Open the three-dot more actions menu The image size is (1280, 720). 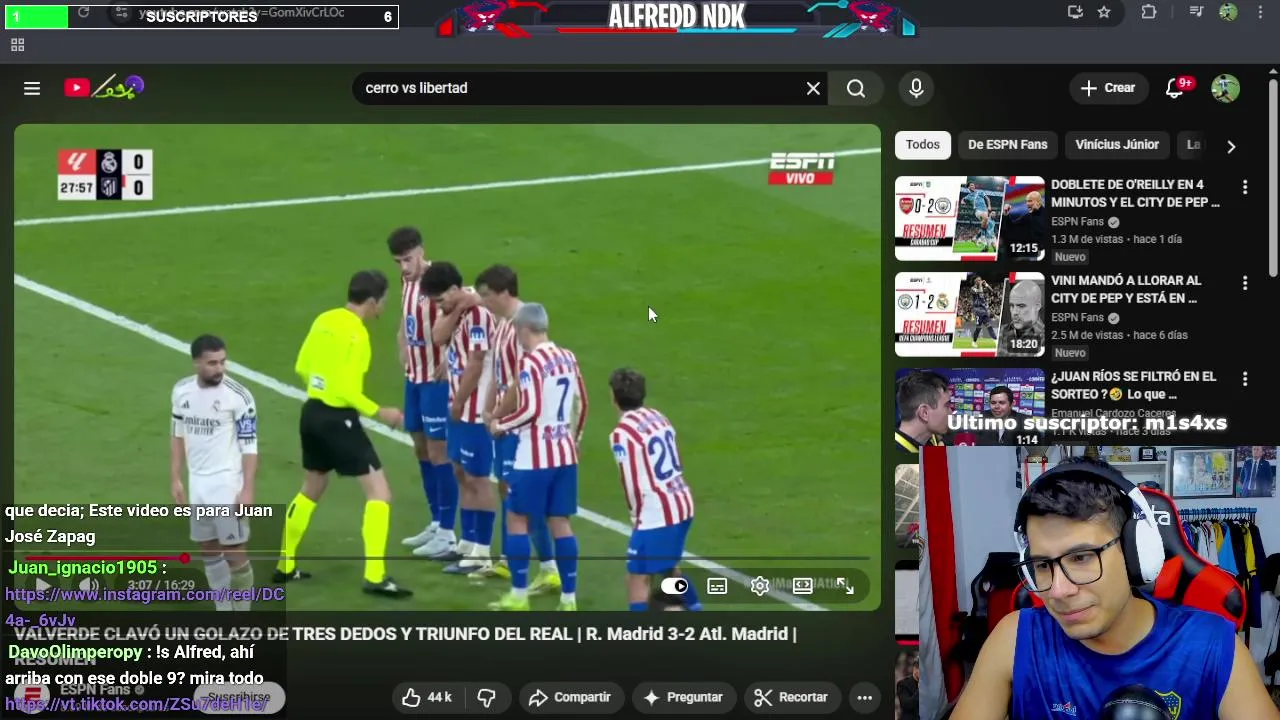(865, 697)
